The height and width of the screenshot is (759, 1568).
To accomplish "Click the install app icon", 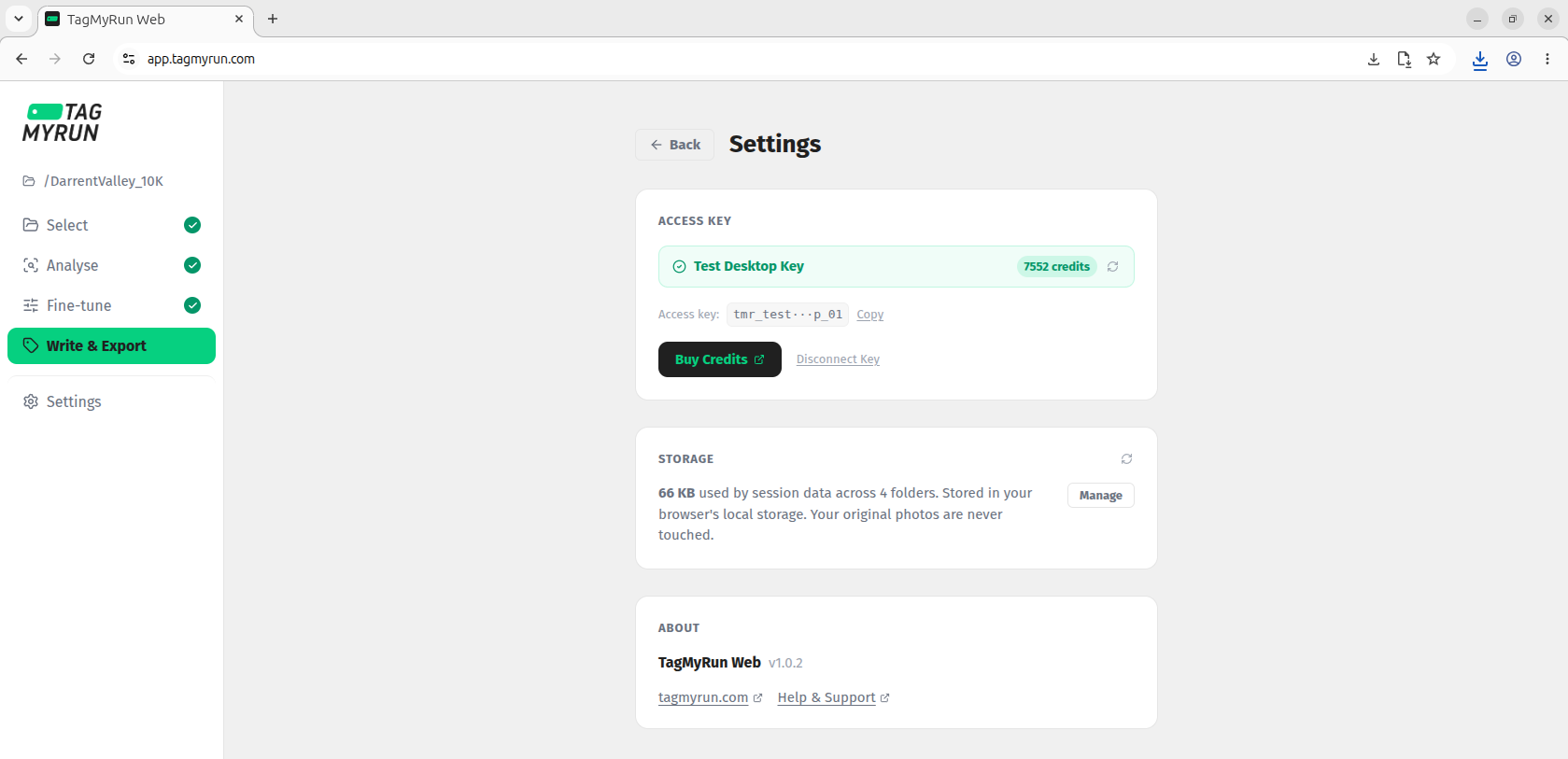I will click(1374, 59).
